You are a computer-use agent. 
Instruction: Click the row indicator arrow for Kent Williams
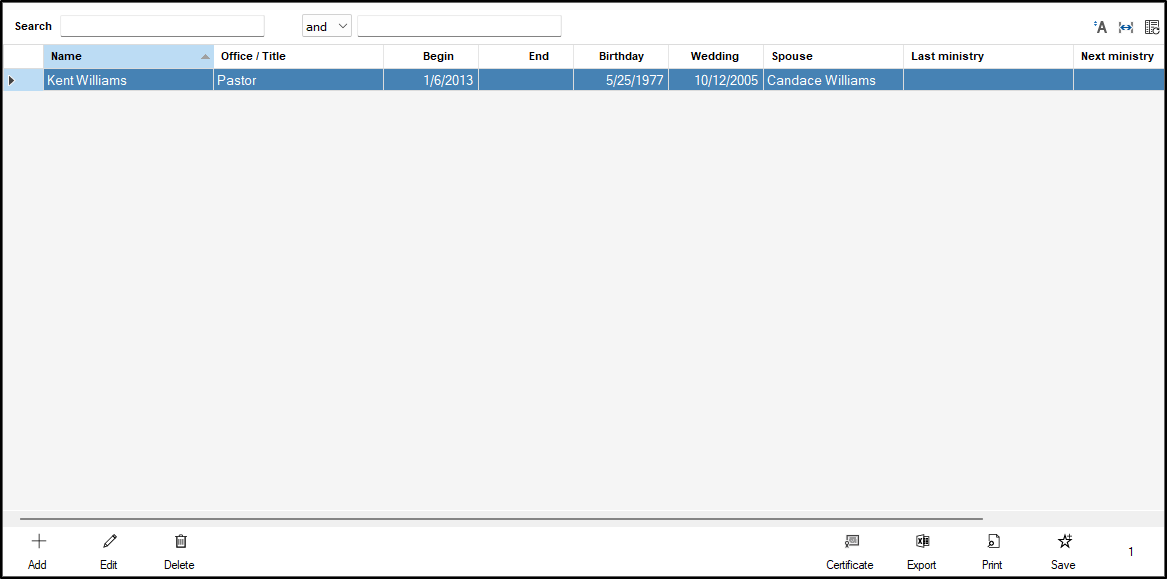12,80
